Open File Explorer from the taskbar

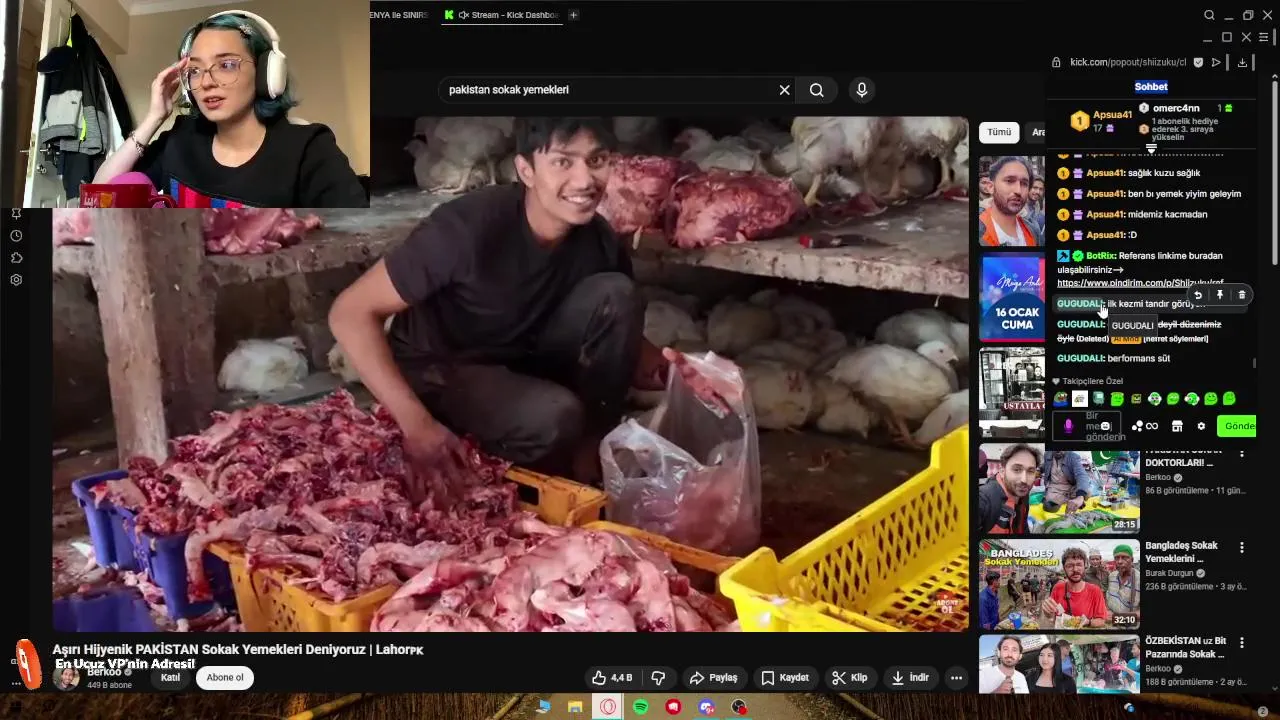pyautogui.click(x=576, y=707)
